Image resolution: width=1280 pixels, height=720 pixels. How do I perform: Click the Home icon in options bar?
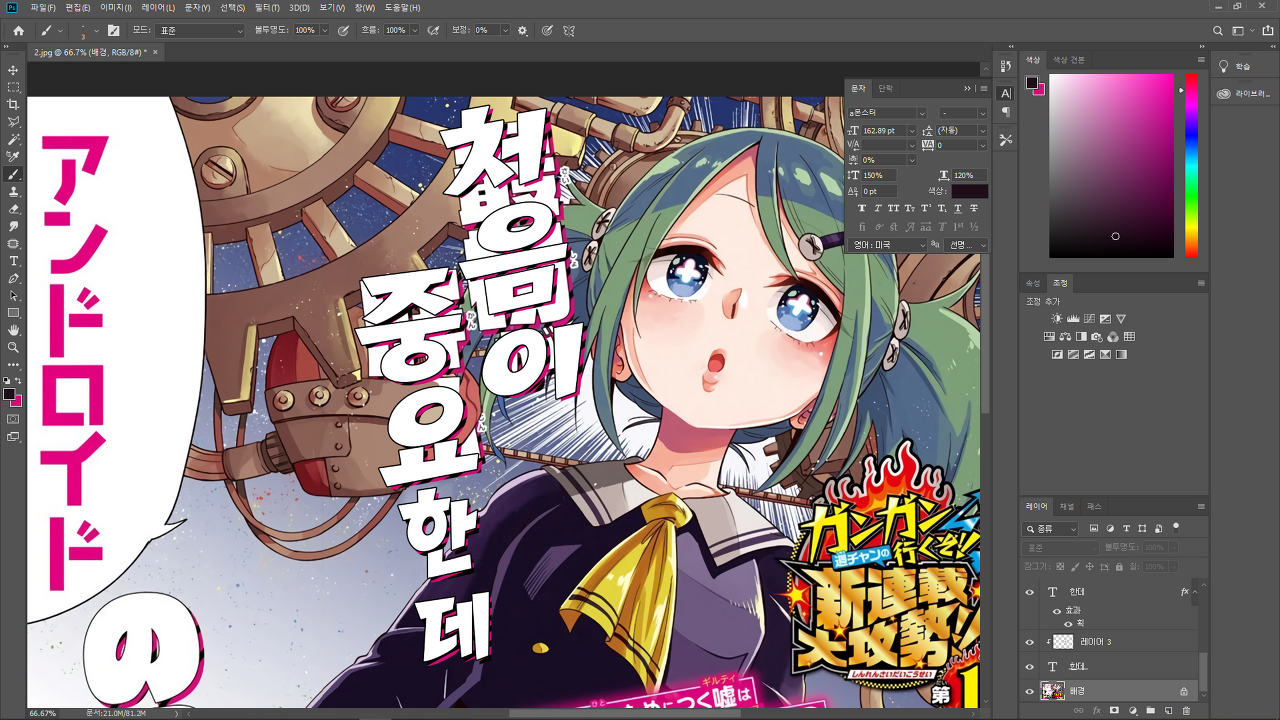tap(18, 31)
